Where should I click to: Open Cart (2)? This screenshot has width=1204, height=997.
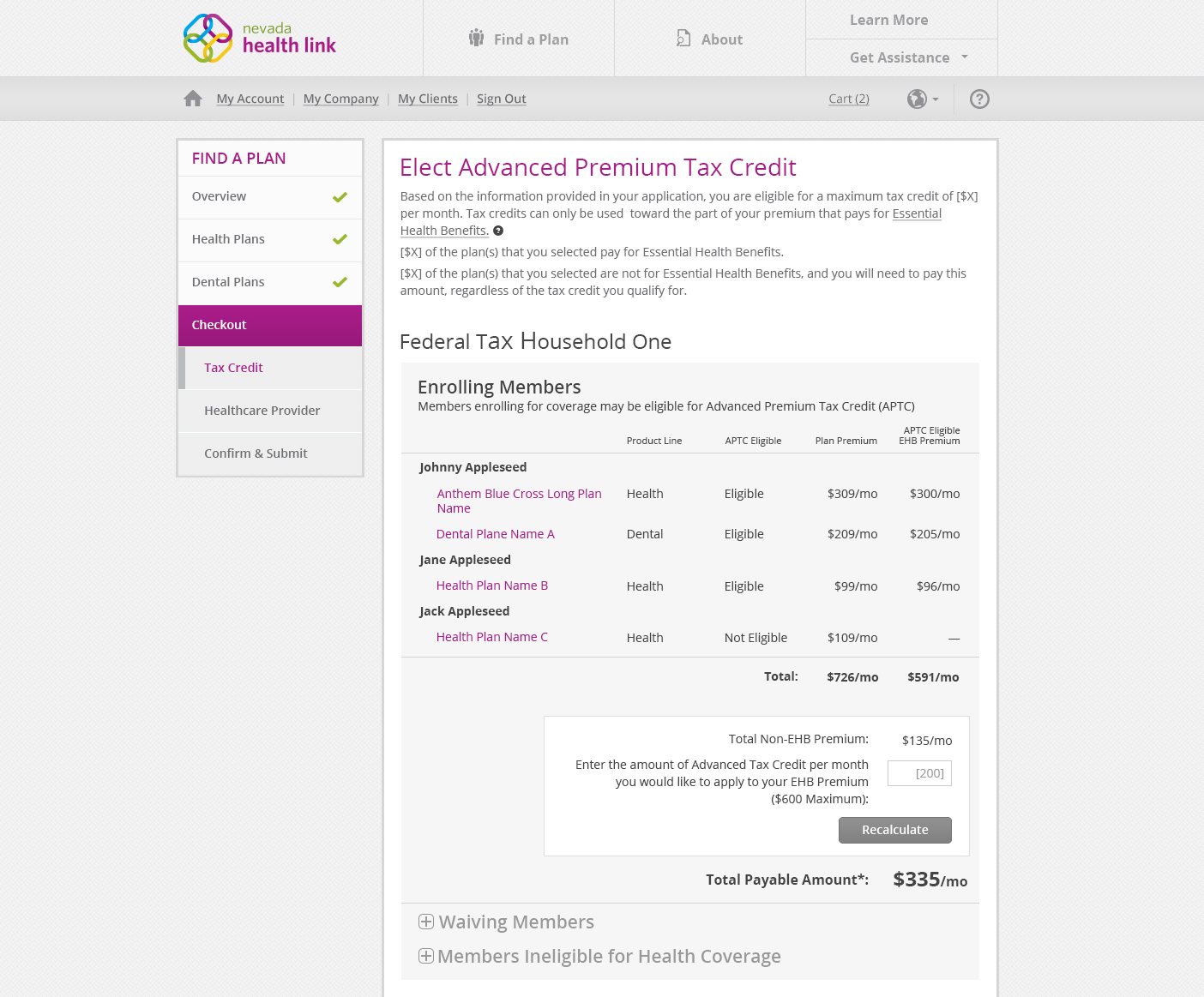(849, 99)
